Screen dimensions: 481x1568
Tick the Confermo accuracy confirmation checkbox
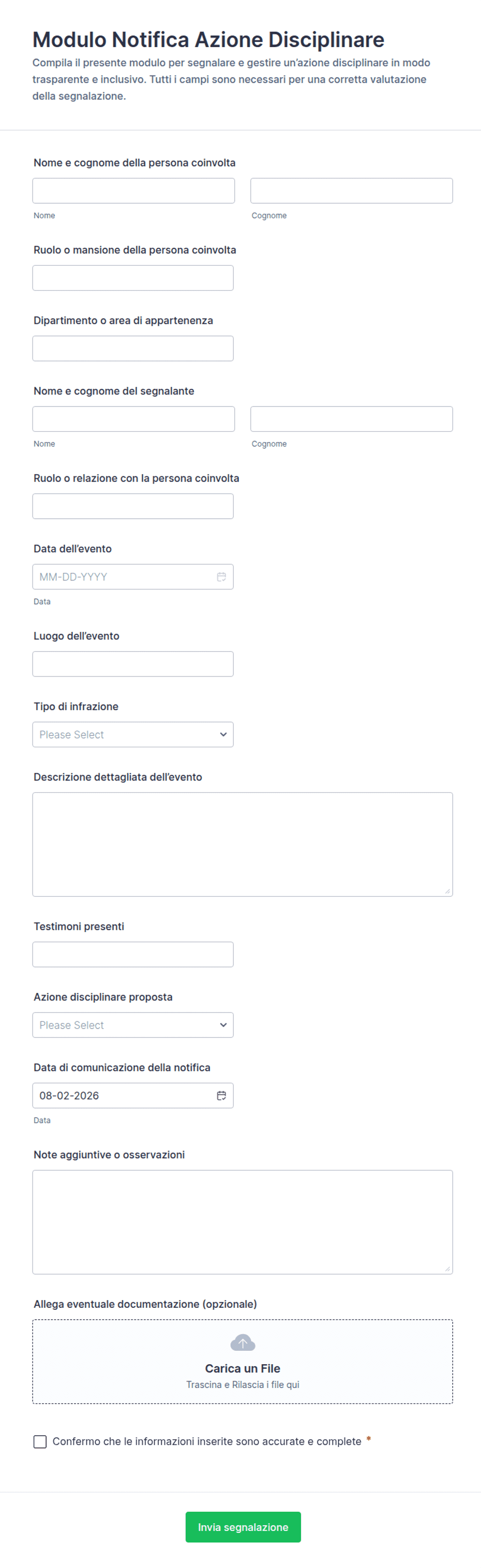[x=40, y=1441]
